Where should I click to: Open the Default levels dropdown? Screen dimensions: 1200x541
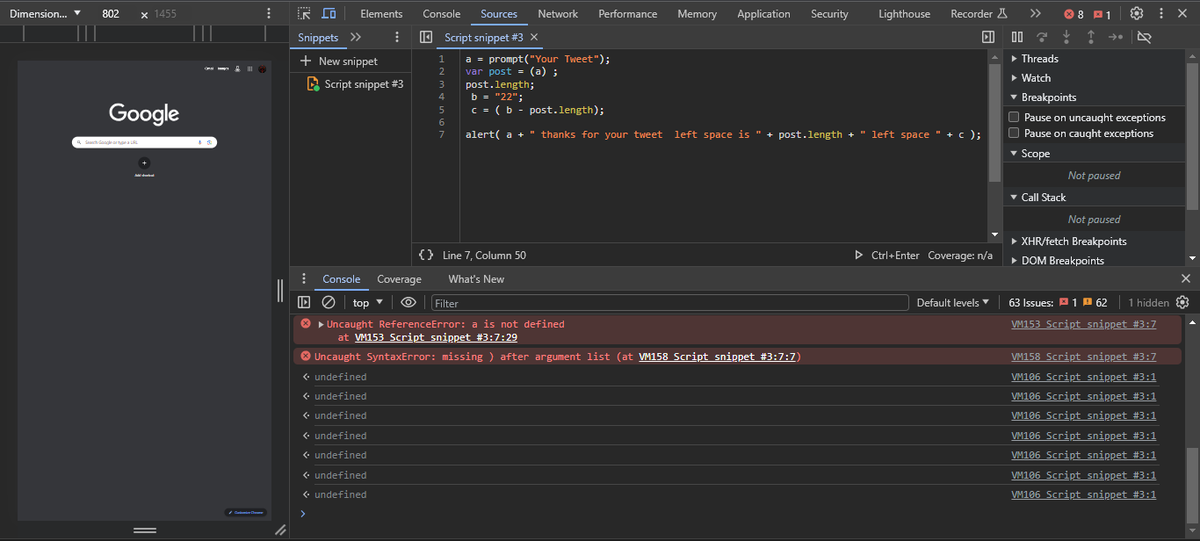(953, 302)
